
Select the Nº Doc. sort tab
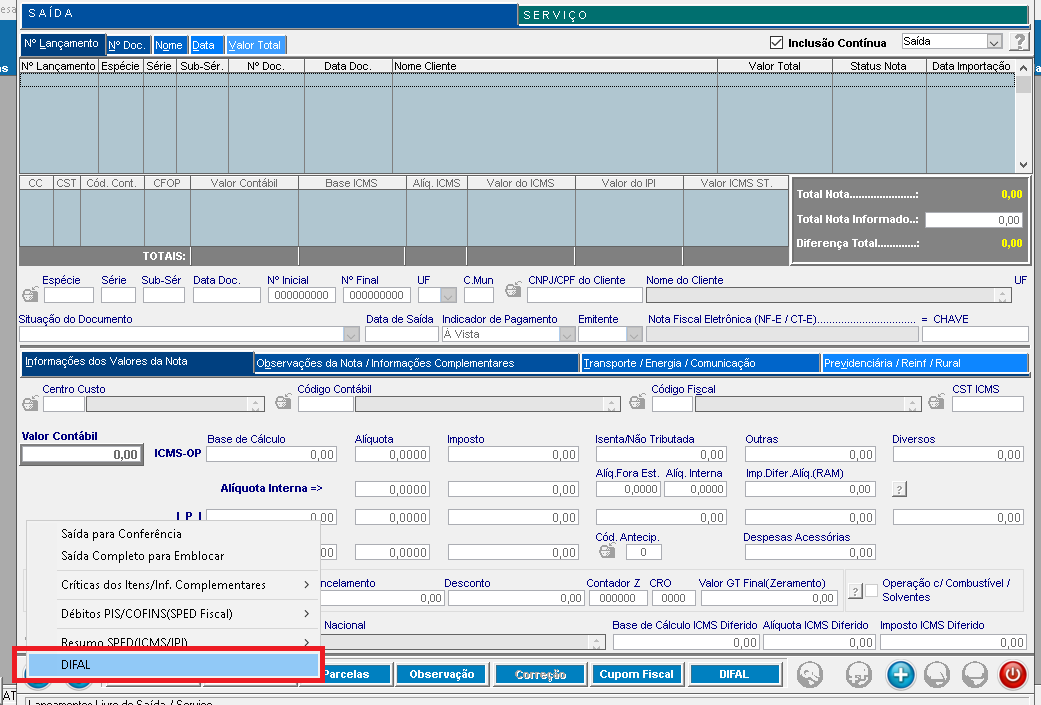pyautogui.click(x=127, y=45)
